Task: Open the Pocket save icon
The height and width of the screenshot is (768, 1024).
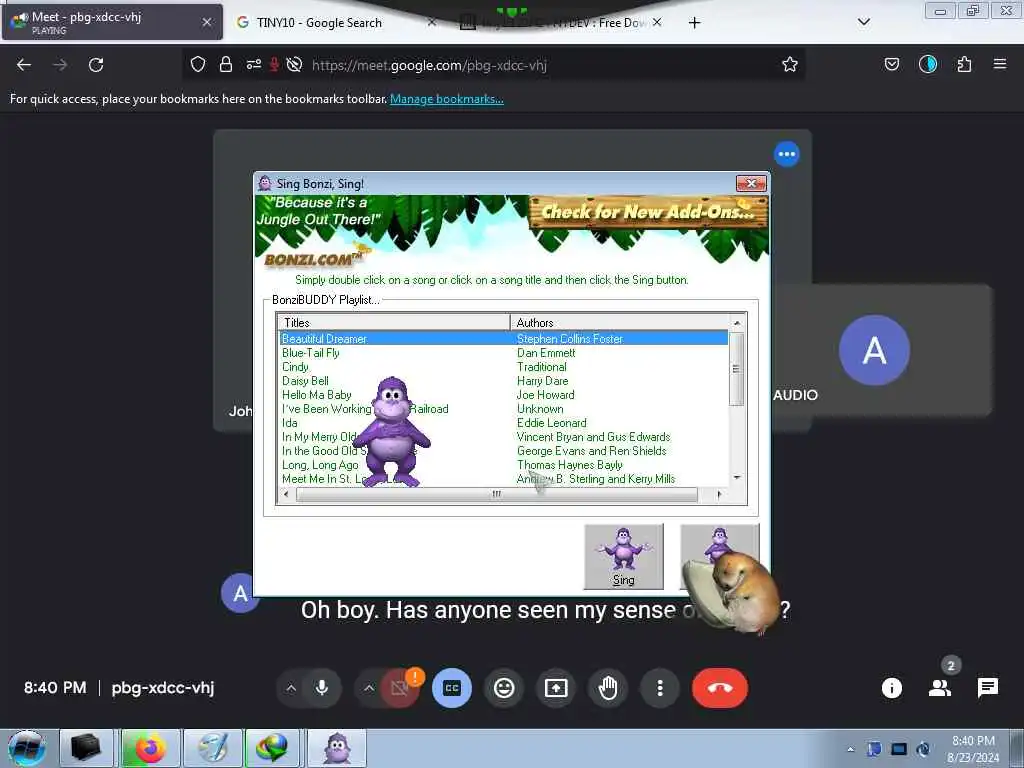Action: click(x=891, y=64)
